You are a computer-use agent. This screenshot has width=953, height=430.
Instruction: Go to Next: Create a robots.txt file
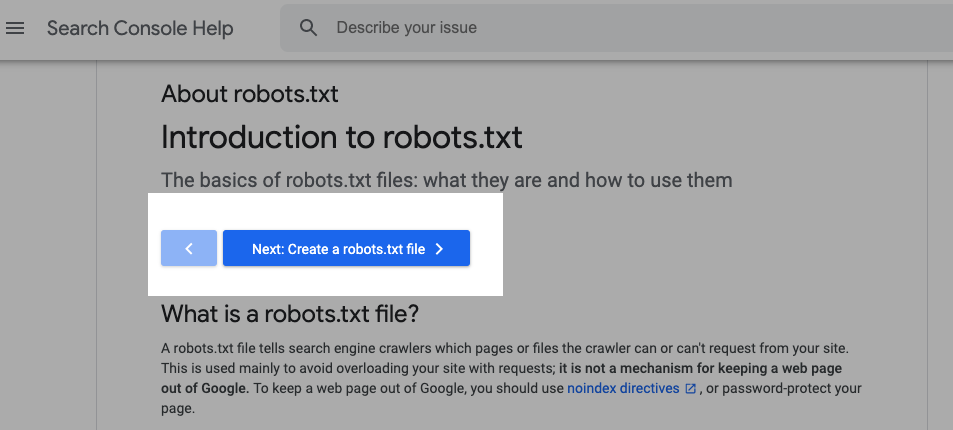pos(338,249)
